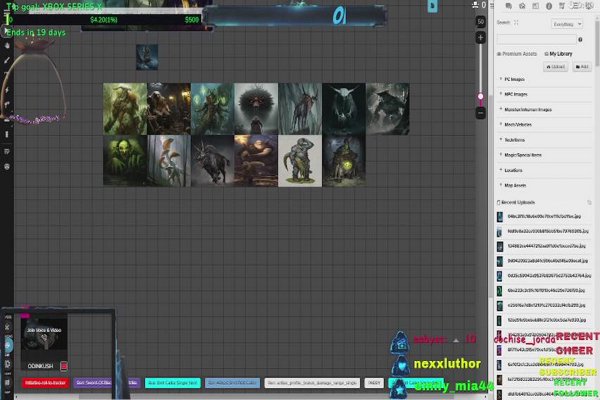Screen dimensions: 600x400
Task: Select the furry round red-eyed creature token
Action: click(x=256, y=109)
